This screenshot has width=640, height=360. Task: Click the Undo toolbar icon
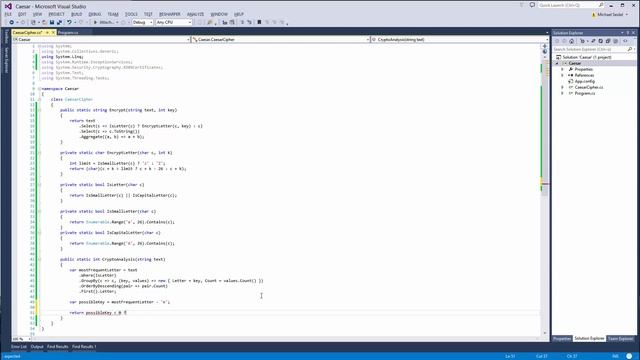(x=69, y=22)
